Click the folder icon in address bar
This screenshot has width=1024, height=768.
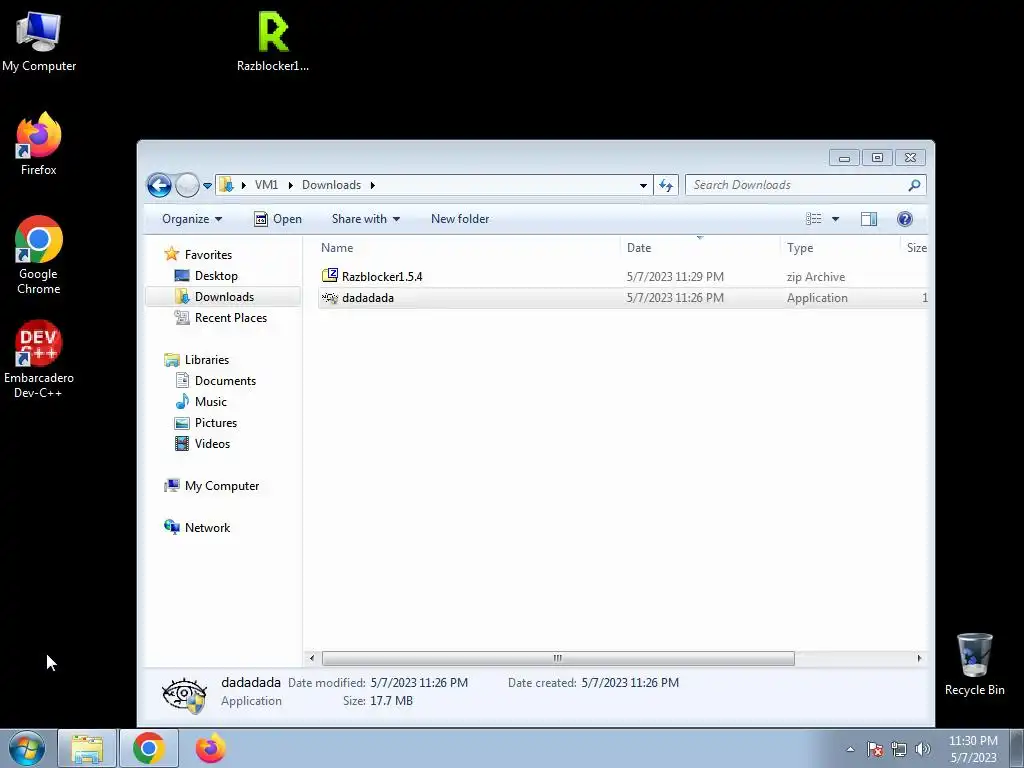click(226, 185)
